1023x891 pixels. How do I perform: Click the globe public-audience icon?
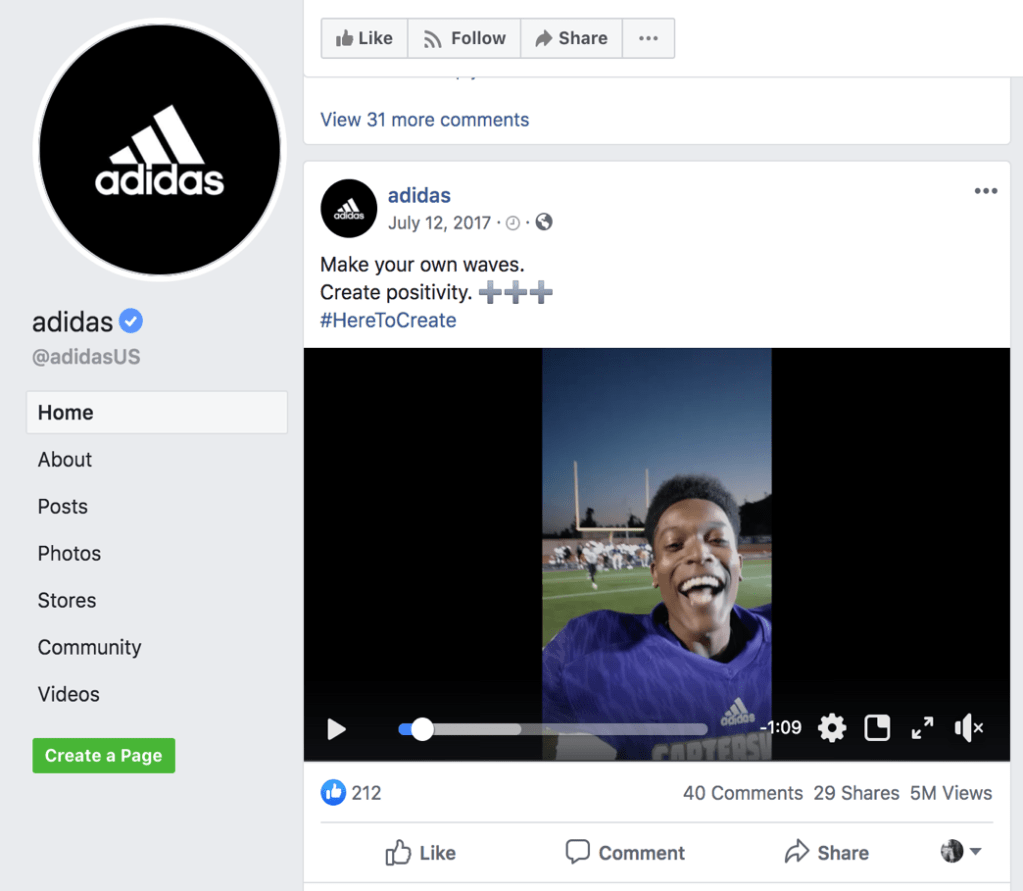click(544, 222)
